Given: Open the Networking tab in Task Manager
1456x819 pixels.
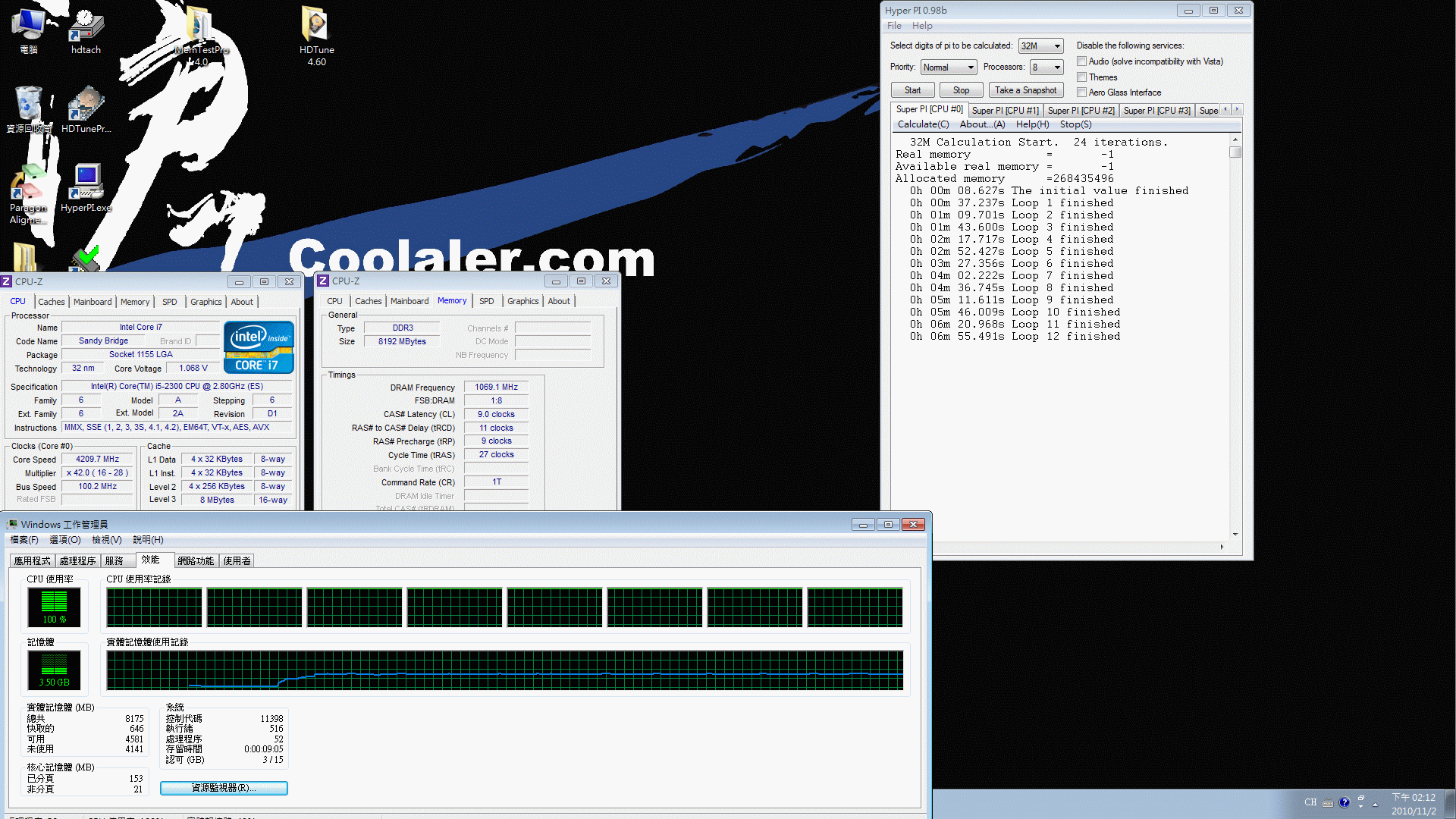Looking at the screenshot, I should click(196, 561).
